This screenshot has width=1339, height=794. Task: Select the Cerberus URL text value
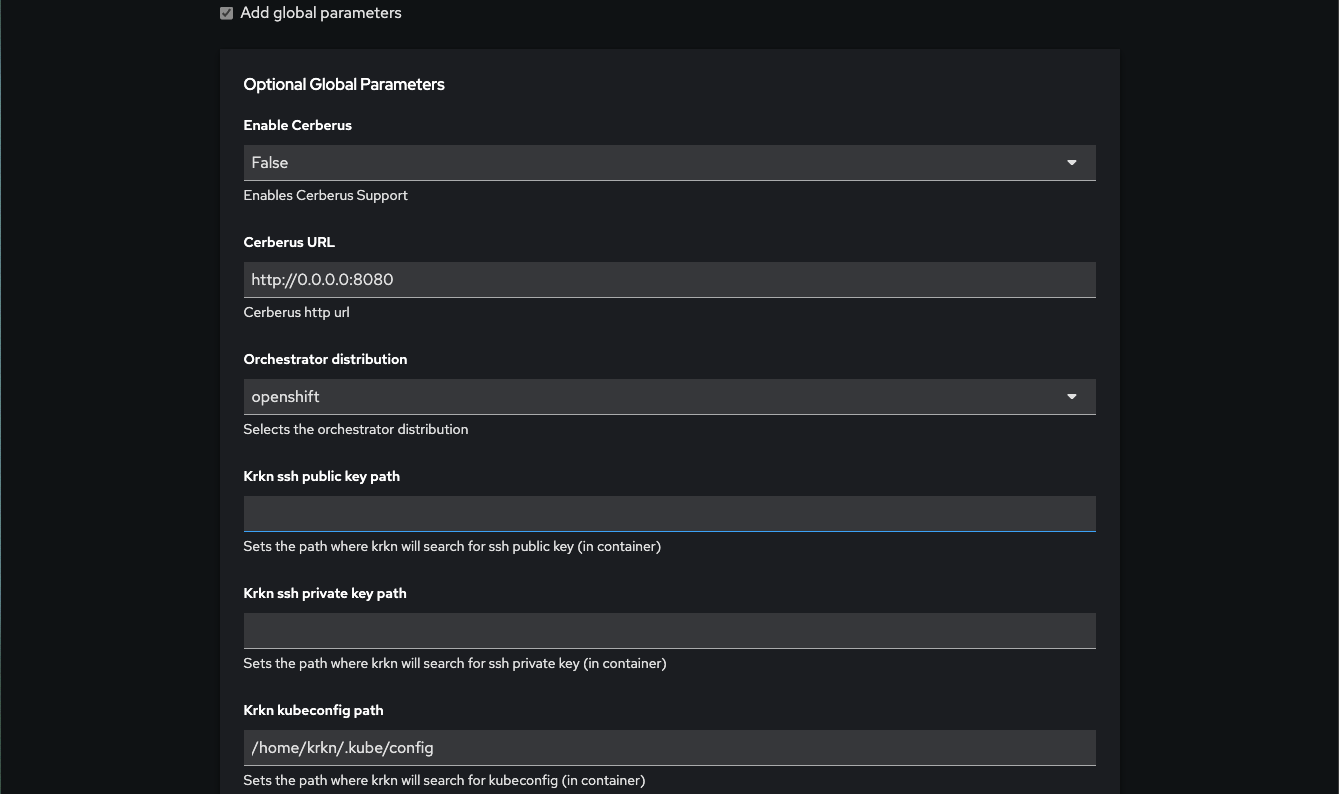(x=322, y=279)
